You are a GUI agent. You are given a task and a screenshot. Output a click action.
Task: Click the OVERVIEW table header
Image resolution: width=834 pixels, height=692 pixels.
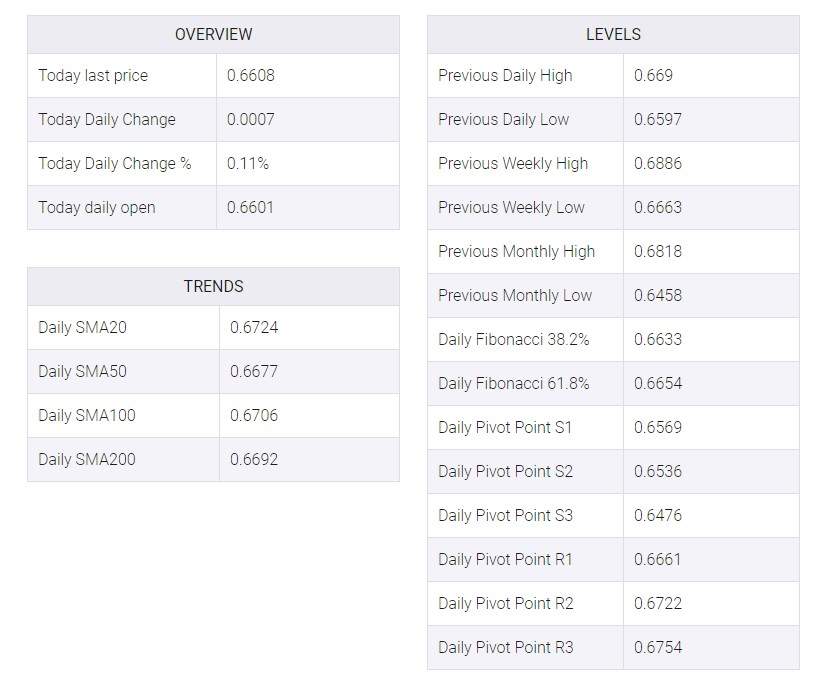pos(213,35)
